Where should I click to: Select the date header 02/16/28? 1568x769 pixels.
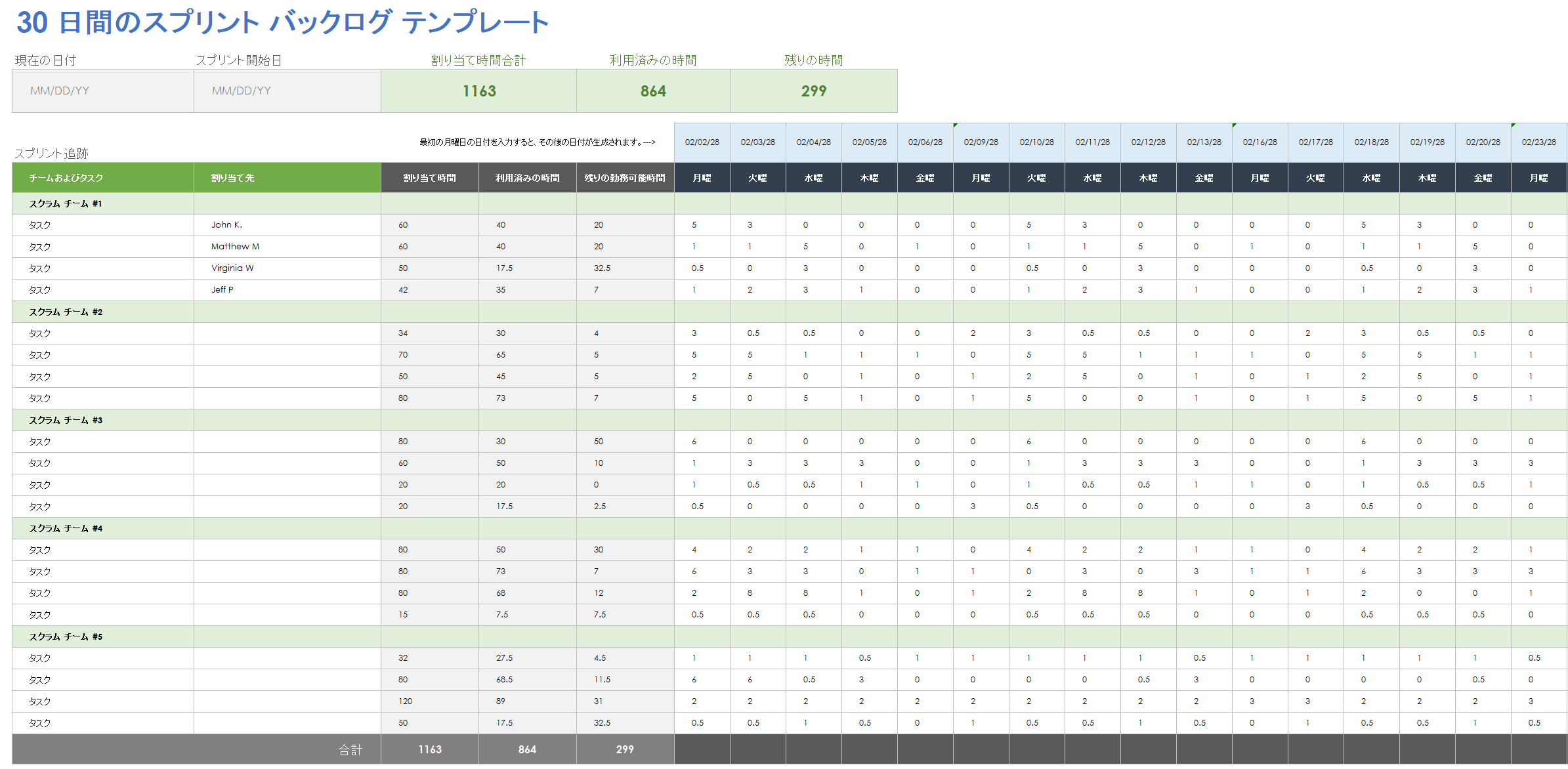pyautogui.click(x=1260, y=142)
